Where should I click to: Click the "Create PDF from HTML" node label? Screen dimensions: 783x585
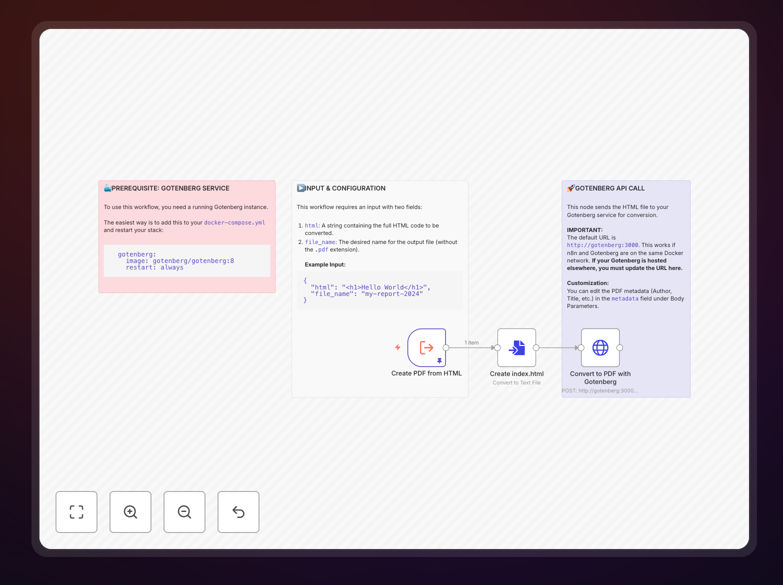pos(426,373)
